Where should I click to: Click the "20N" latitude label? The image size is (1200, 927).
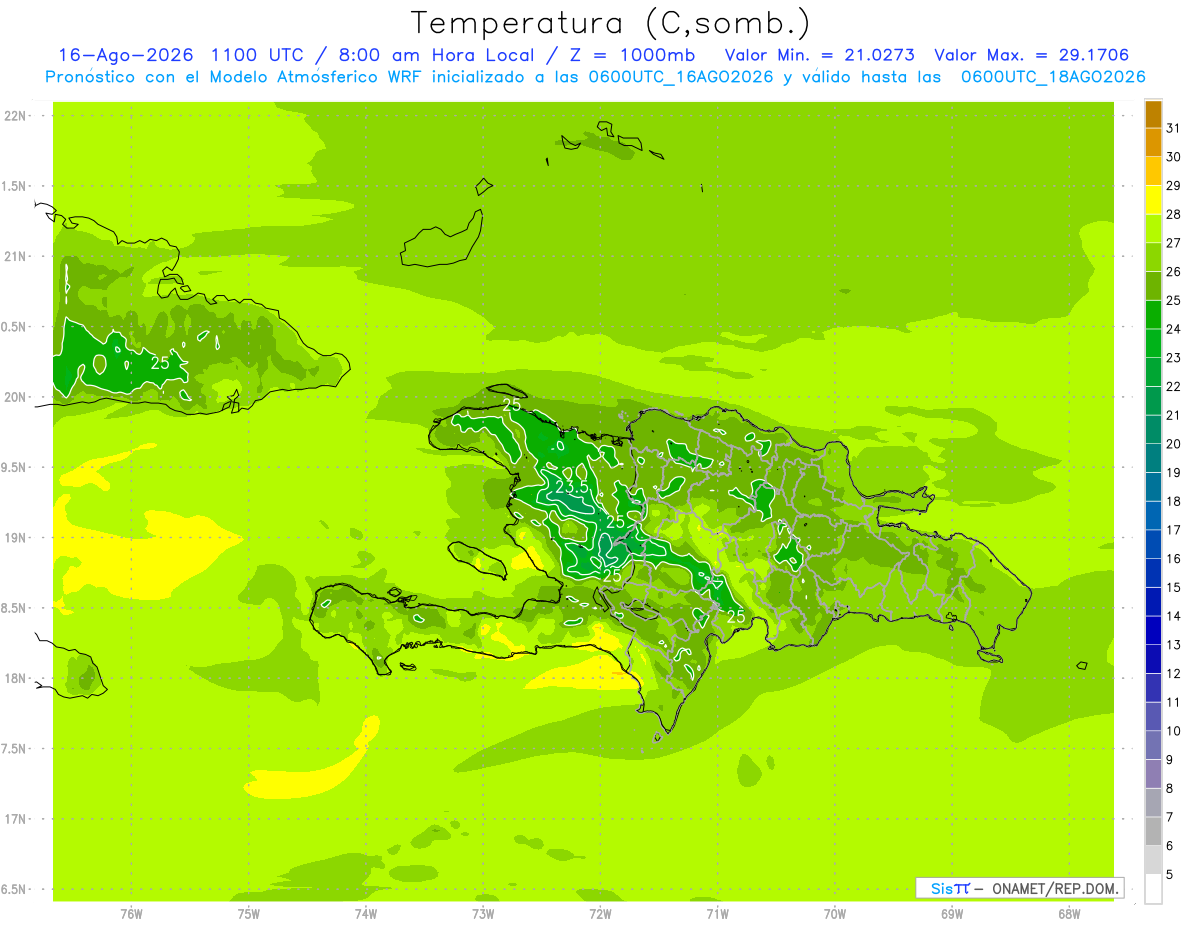point(15,397)
